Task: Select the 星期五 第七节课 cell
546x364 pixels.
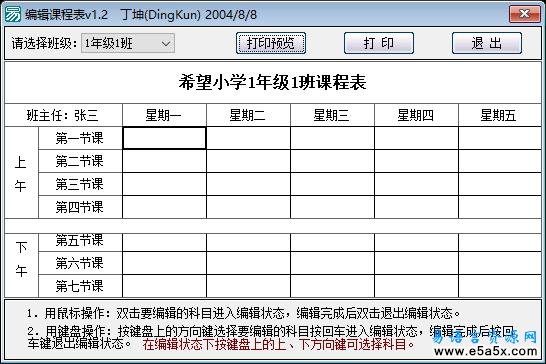Action: 500,286
